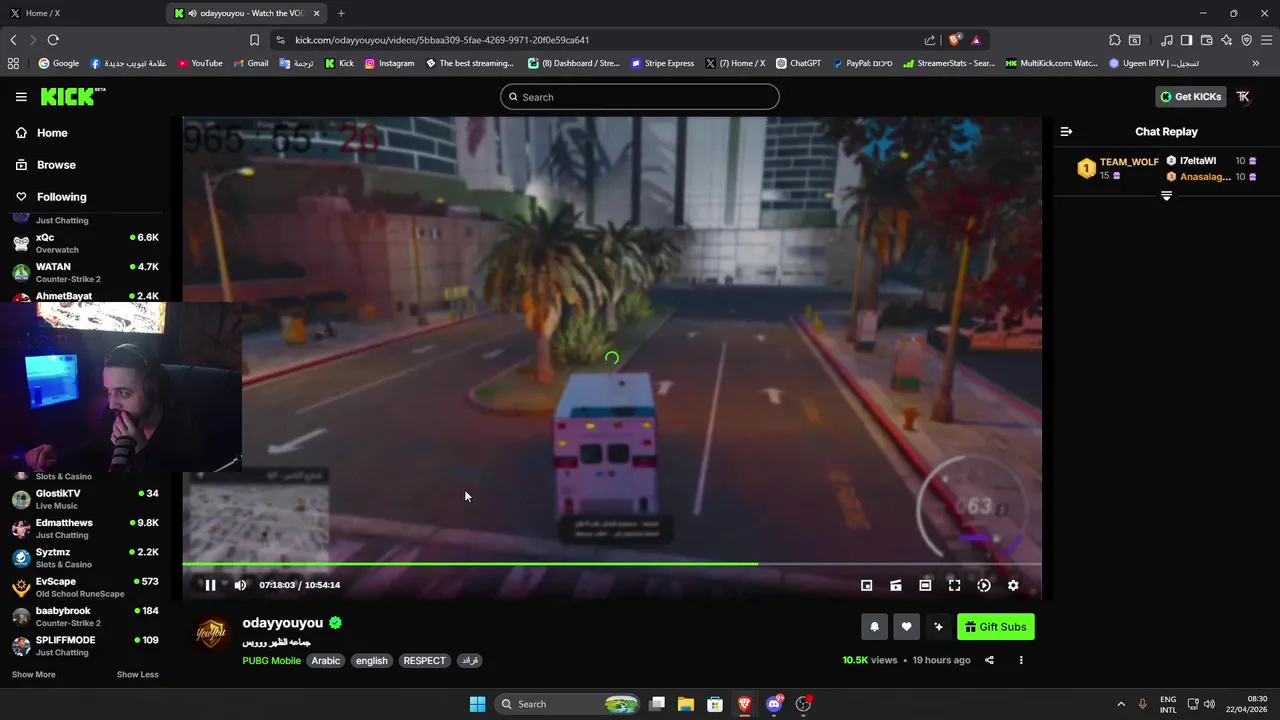Select the Arabic tag

pyautogui.click(x=325, y=661)
